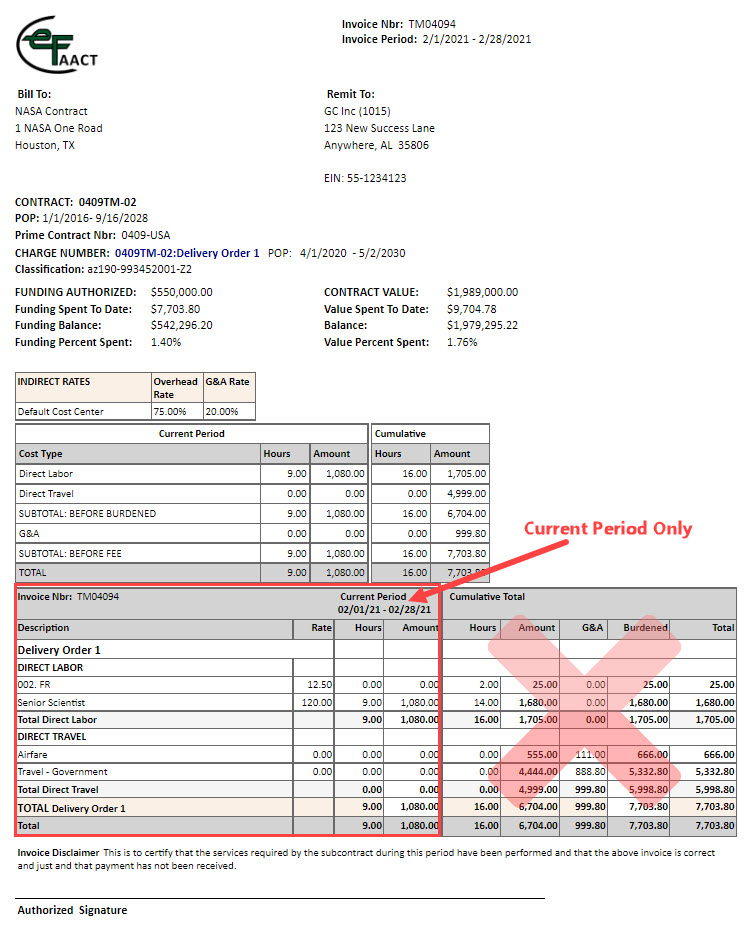Image resolution: width=752 pixels, height=928 pixels.
Task: Select the red "Current Period Only" annotation
Action: point(608,528)
